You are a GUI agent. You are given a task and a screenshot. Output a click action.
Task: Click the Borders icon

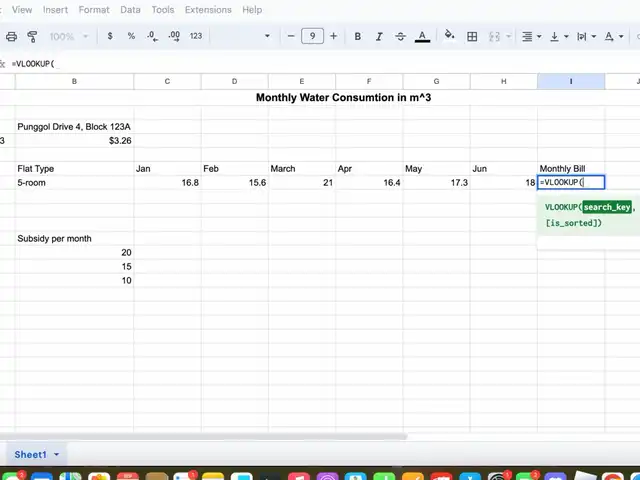(472, 36)
